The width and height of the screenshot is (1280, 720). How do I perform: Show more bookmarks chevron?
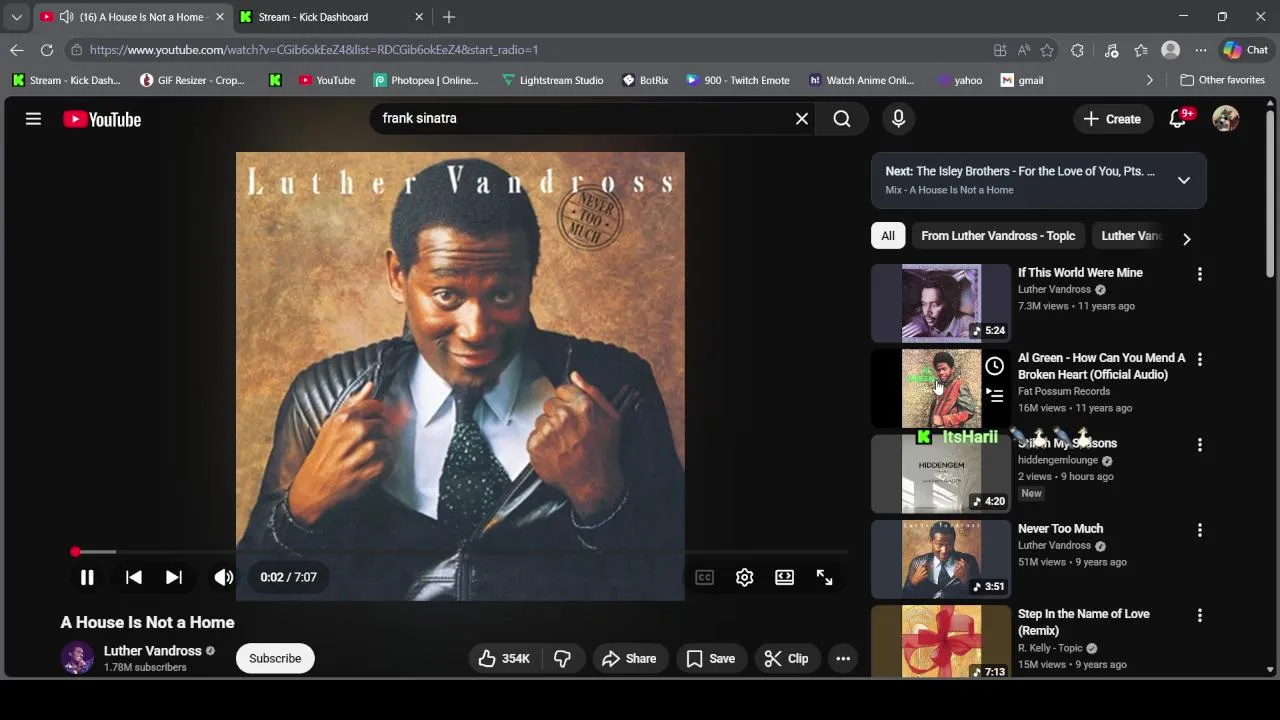pos(1149,80)
